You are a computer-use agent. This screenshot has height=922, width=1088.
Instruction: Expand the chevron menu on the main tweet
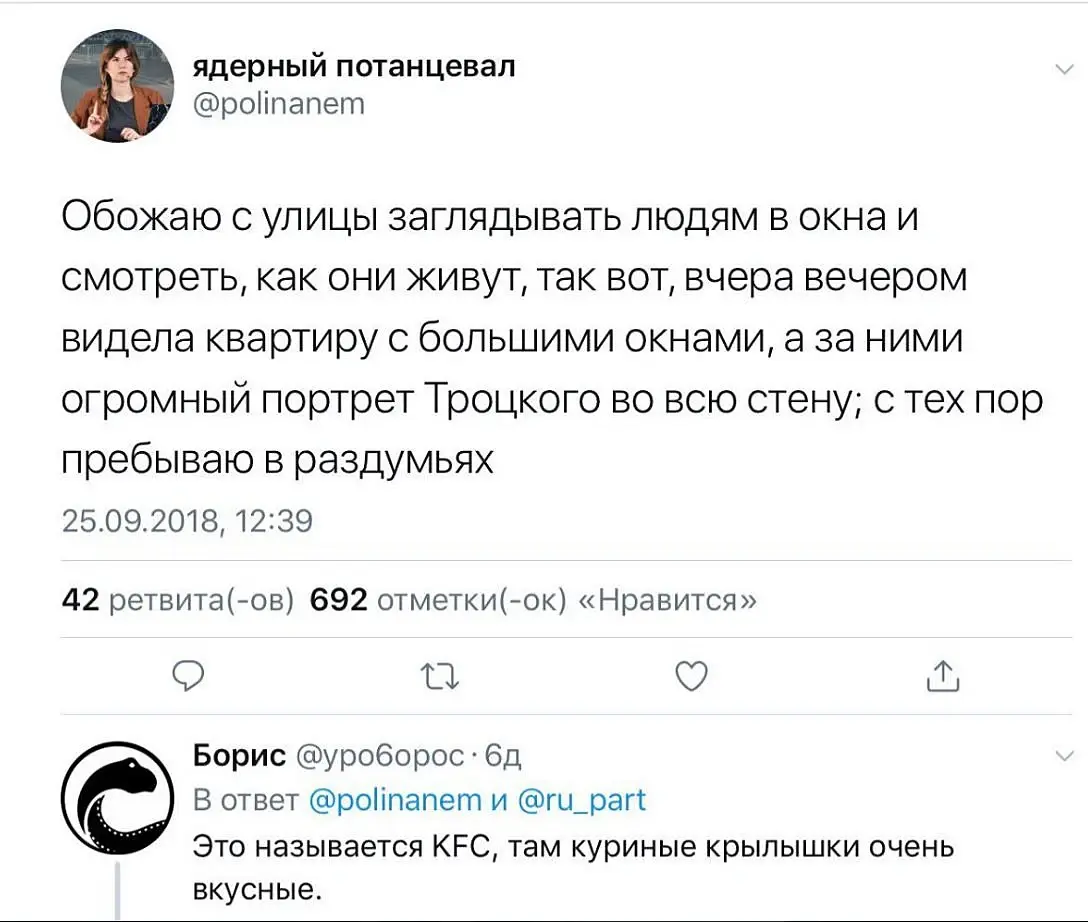1060,69
